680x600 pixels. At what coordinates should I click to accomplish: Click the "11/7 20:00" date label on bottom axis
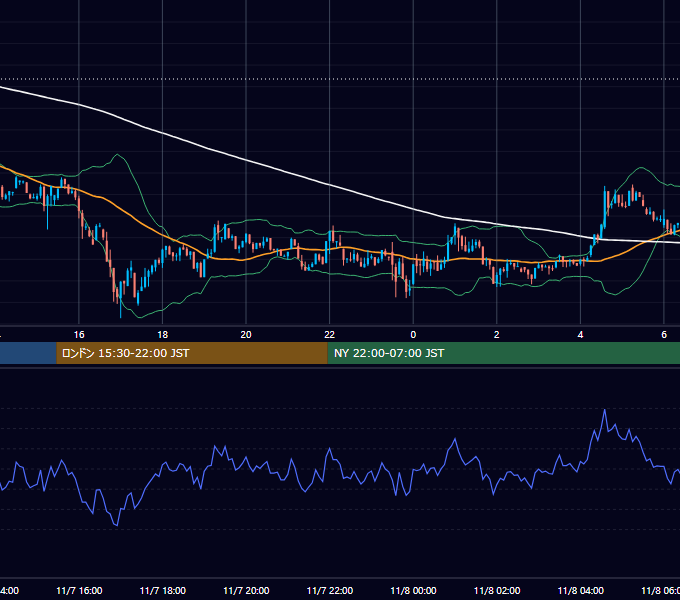246,590
